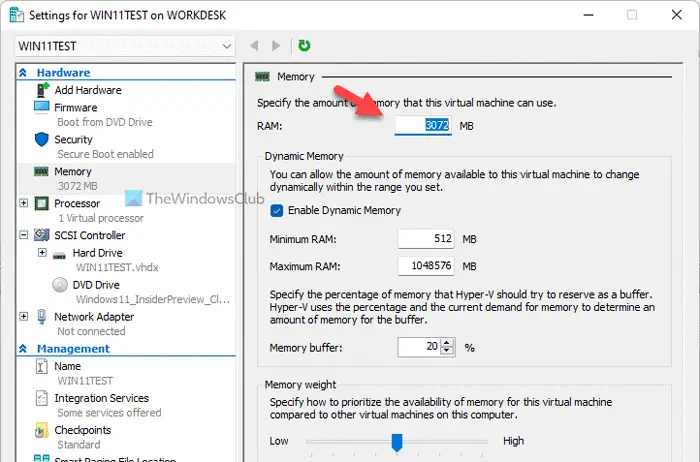Expand the Hard Drive tree node
Image resolution: width=700 pixels, height=462 pixels.
click(42, 253)
